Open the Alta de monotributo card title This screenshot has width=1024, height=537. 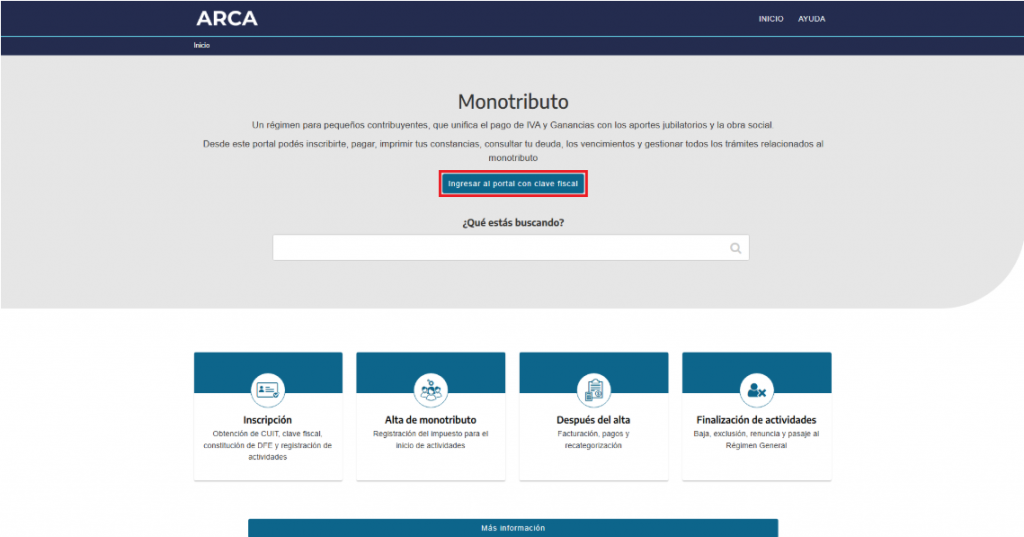coord(430,420)
